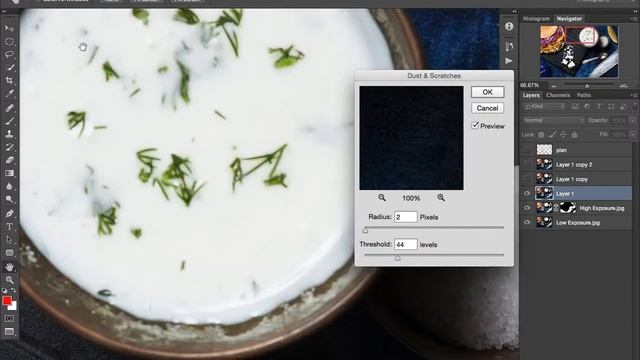Select the Type tool
The height and width of the screenshot is (360, 640).
point(9,227)
